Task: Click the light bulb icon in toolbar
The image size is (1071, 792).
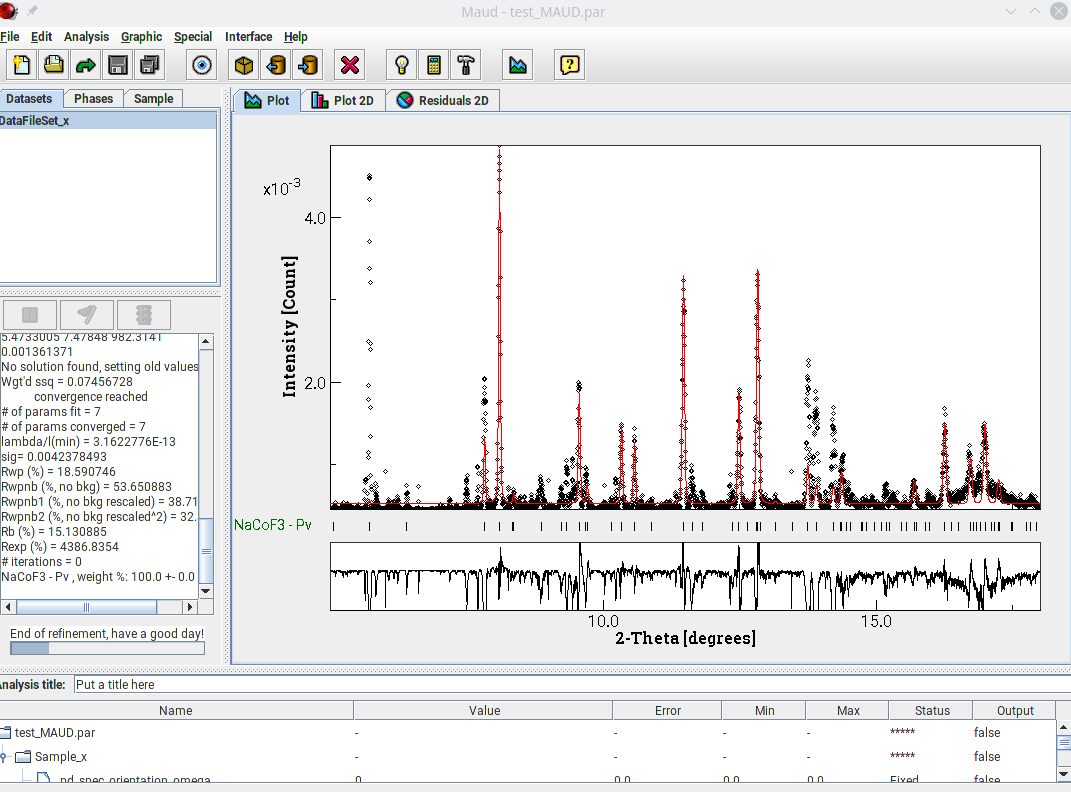Action: [x=402, y=65]
